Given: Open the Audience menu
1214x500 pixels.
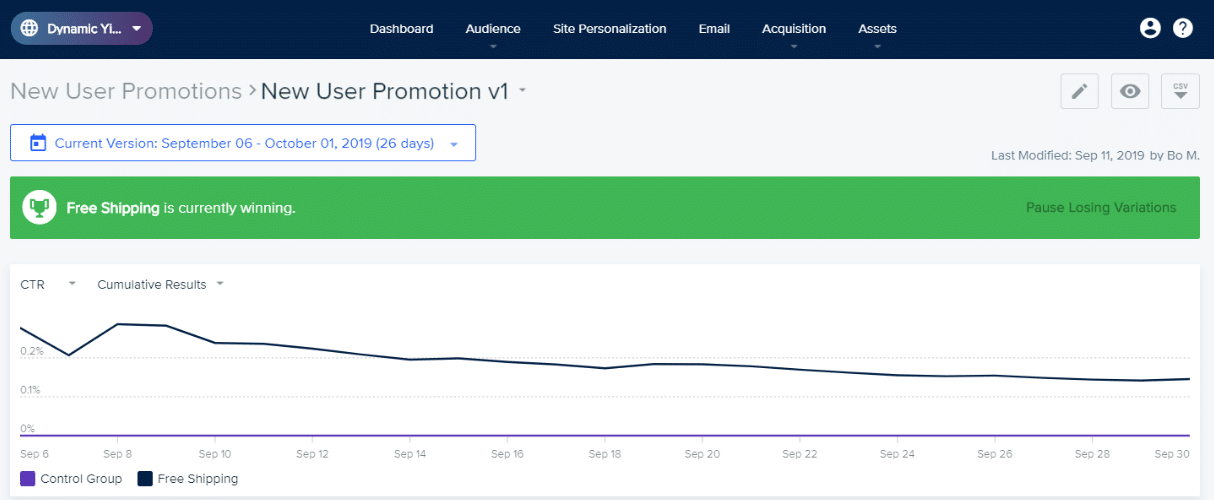Looking at the screenshot, I should (493, 29).
